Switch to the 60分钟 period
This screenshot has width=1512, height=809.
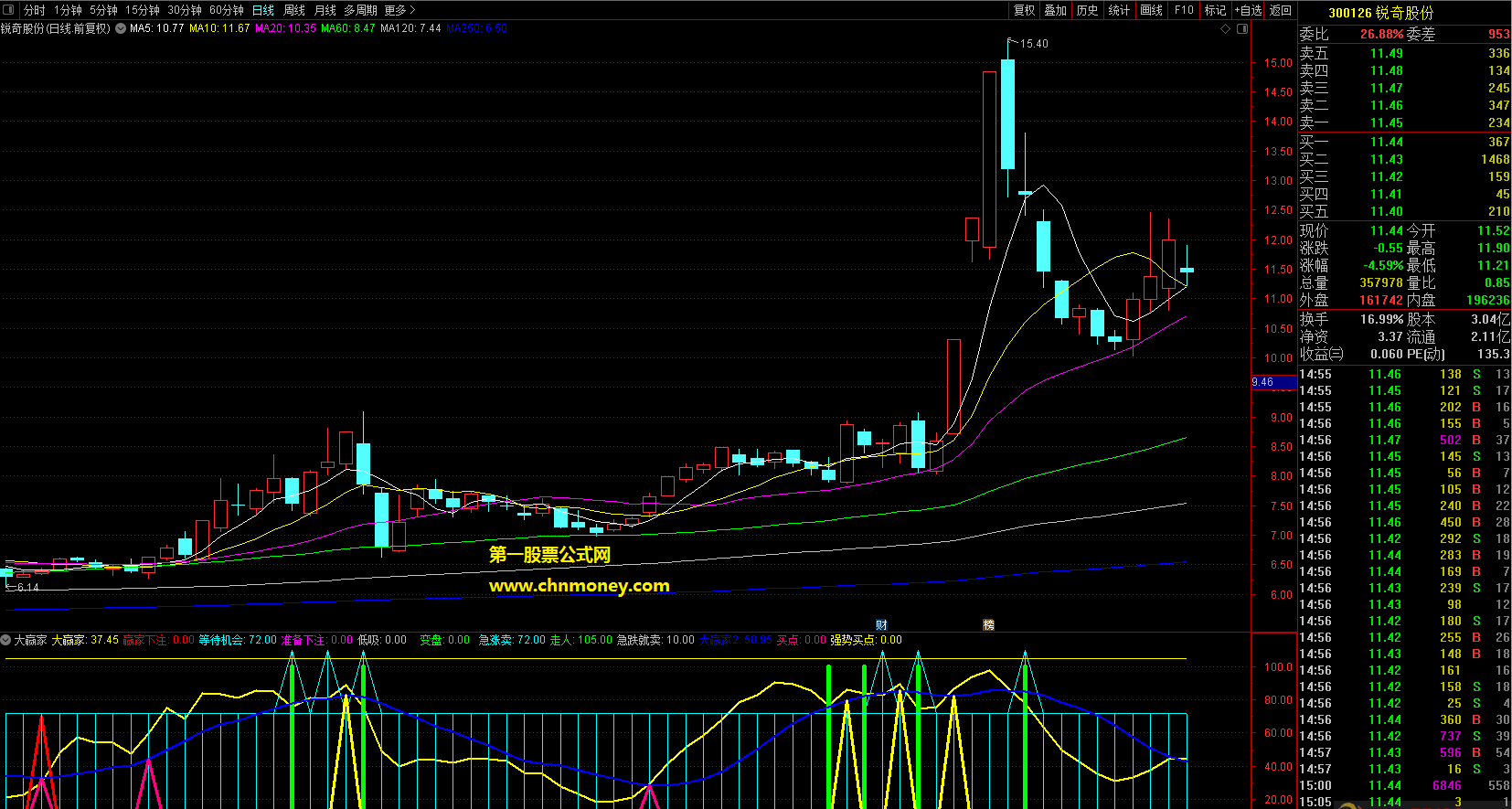(x=227, y=10)
